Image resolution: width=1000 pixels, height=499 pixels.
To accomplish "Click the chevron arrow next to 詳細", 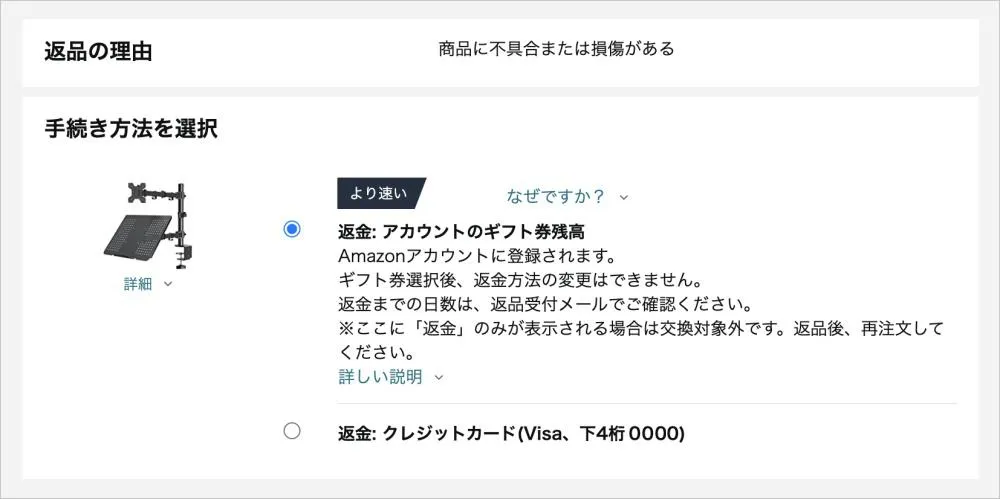I will point(168,284).
